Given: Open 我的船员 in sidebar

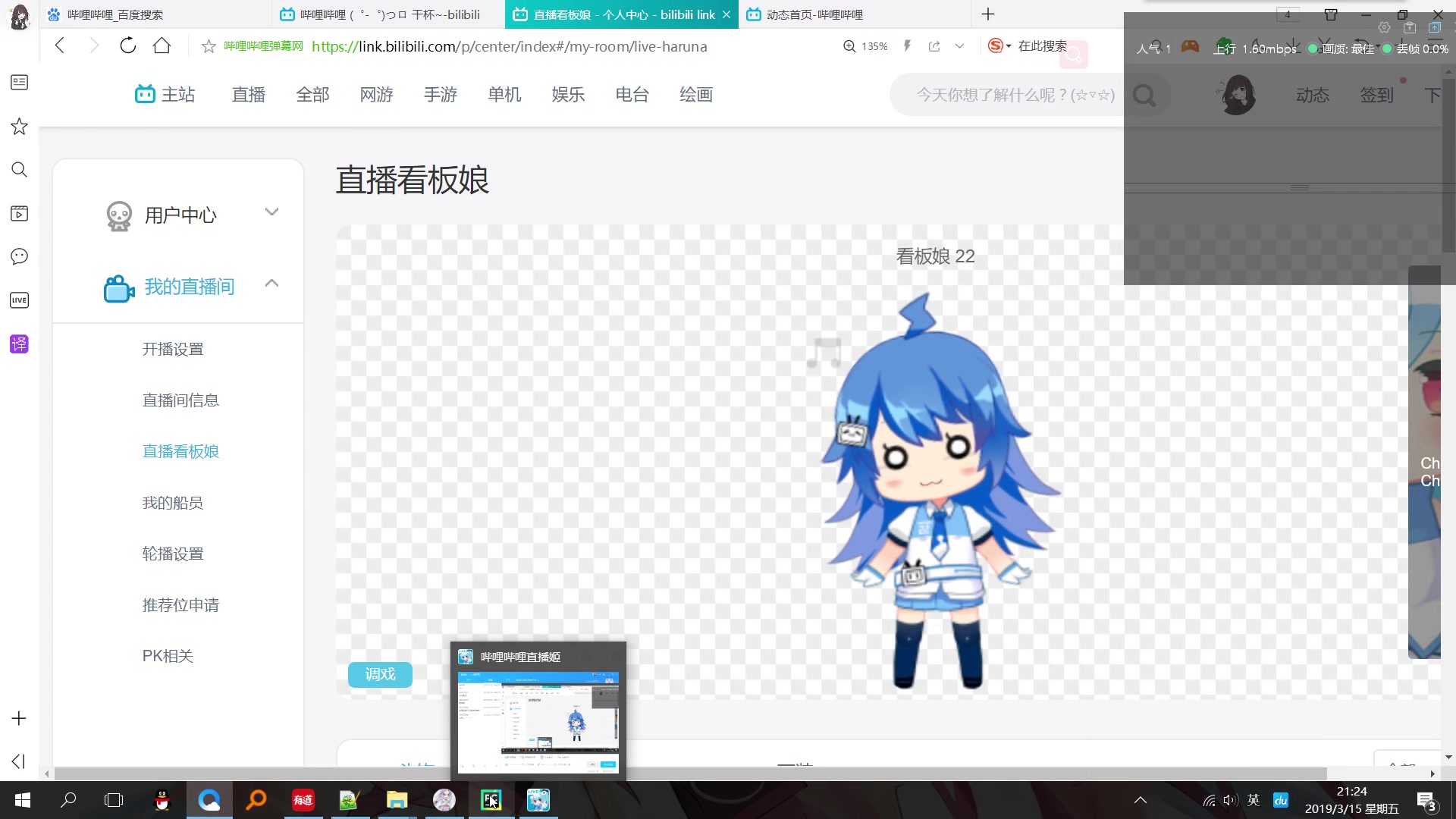Looking at the screenshot, I should click(173, 503).
